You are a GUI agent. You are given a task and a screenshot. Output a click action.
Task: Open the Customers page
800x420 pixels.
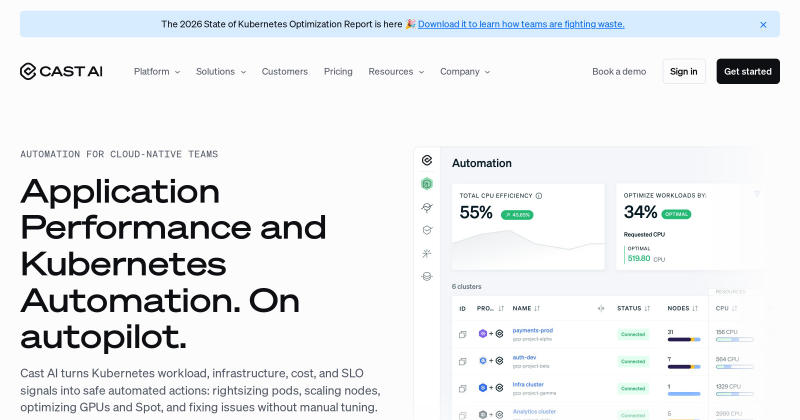tap(285, 71)
